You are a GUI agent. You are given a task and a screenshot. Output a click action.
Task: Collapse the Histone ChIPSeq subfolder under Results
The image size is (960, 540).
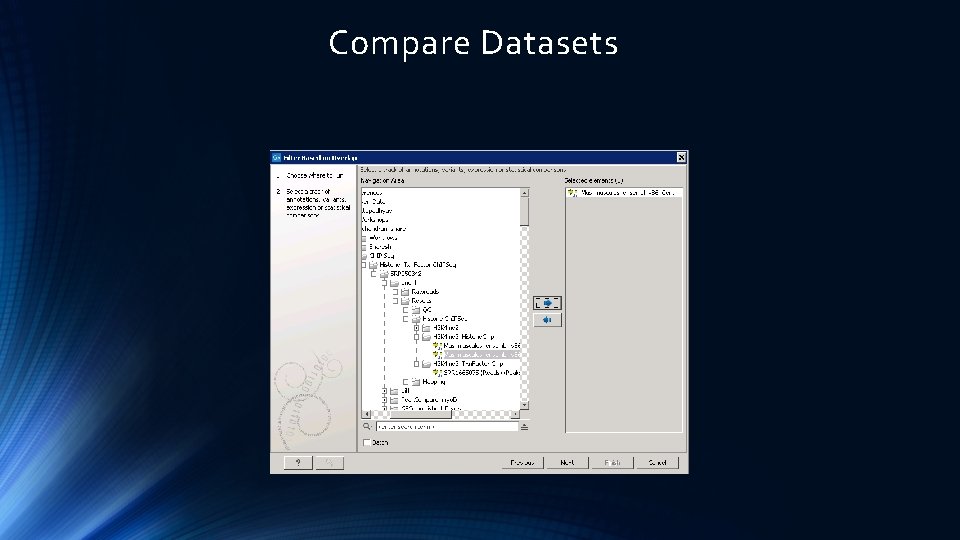click(x=405, y=319)
